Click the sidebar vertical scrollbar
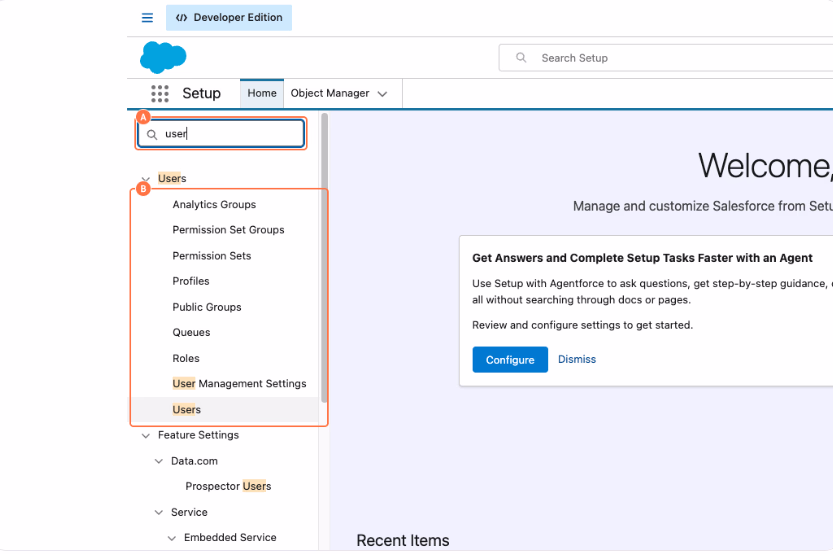 point(324,258)
